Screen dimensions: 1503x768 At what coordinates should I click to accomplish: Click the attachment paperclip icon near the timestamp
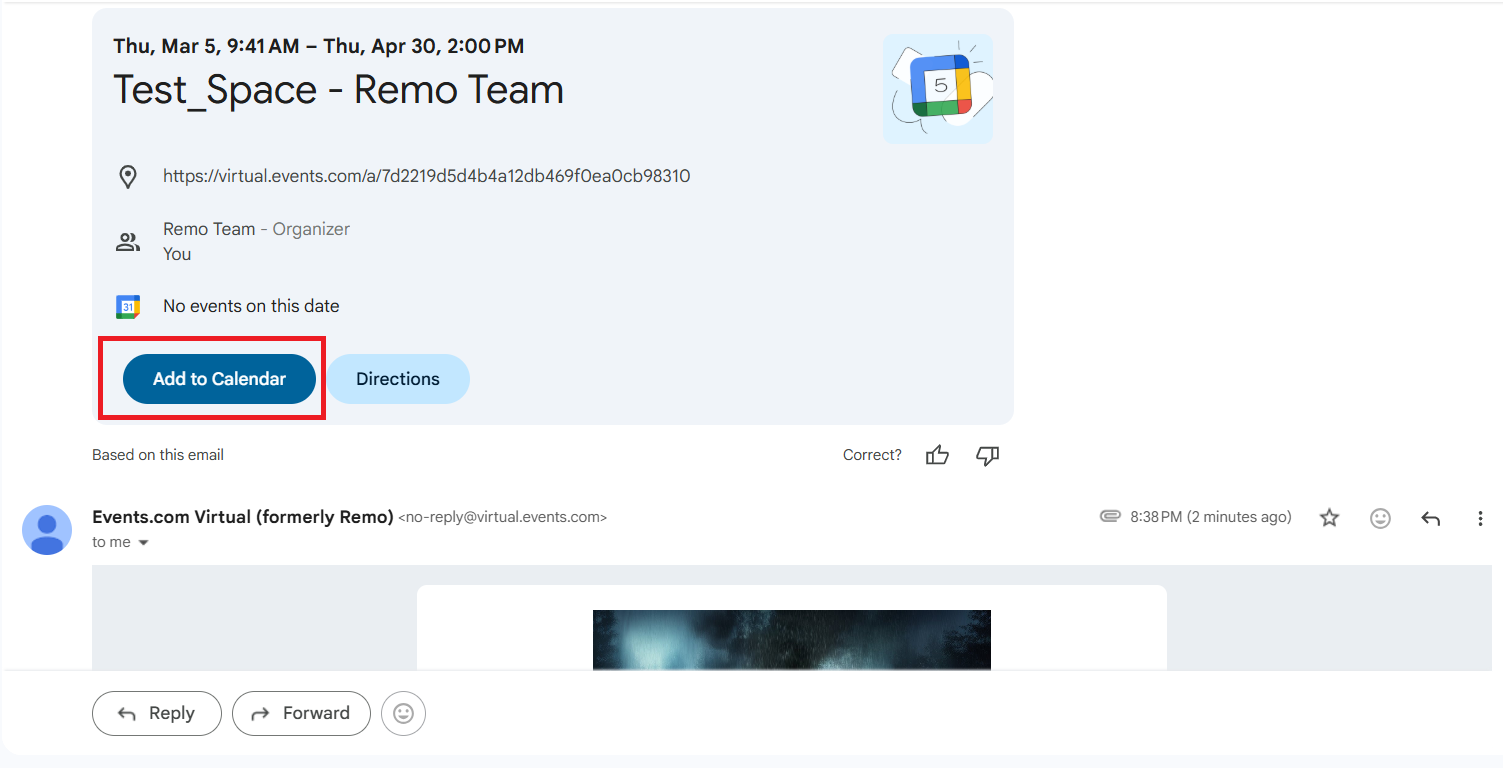tap(1110, 516)
